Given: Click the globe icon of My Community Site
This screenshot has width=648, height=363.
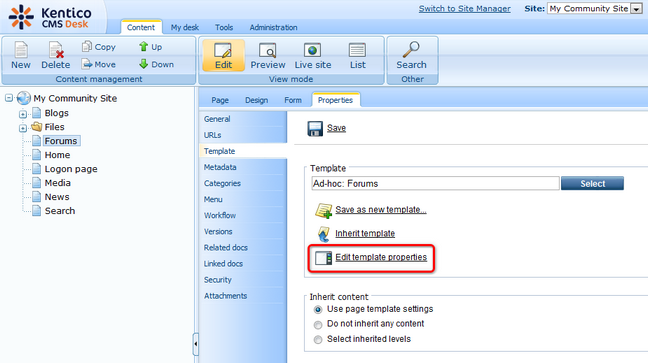Looking at the screenshot, I should [x=24, y=98].
